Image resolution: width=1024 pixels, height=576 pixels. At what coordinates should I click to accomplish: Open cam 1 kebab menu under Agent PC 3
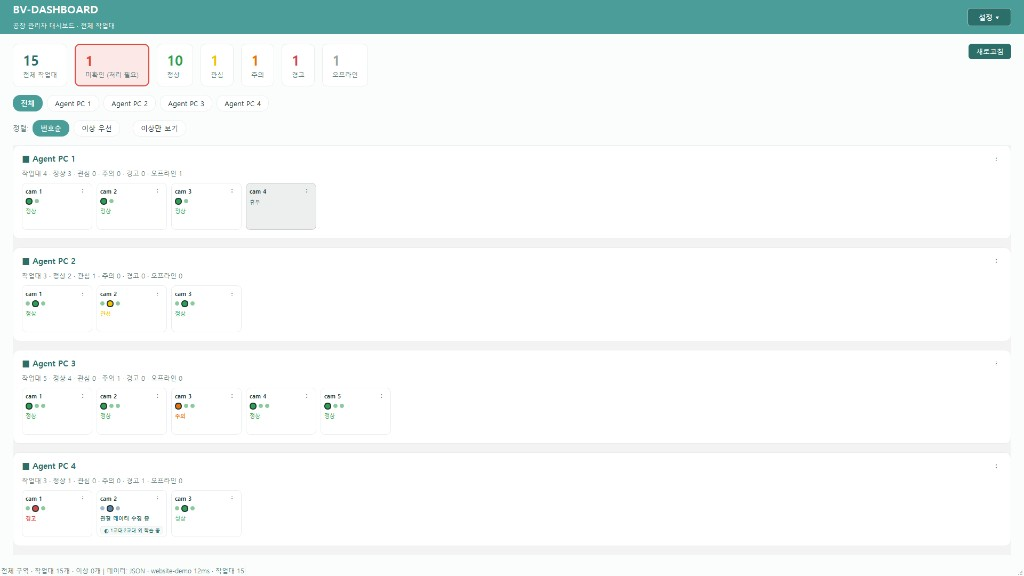(x=82, y=396)
